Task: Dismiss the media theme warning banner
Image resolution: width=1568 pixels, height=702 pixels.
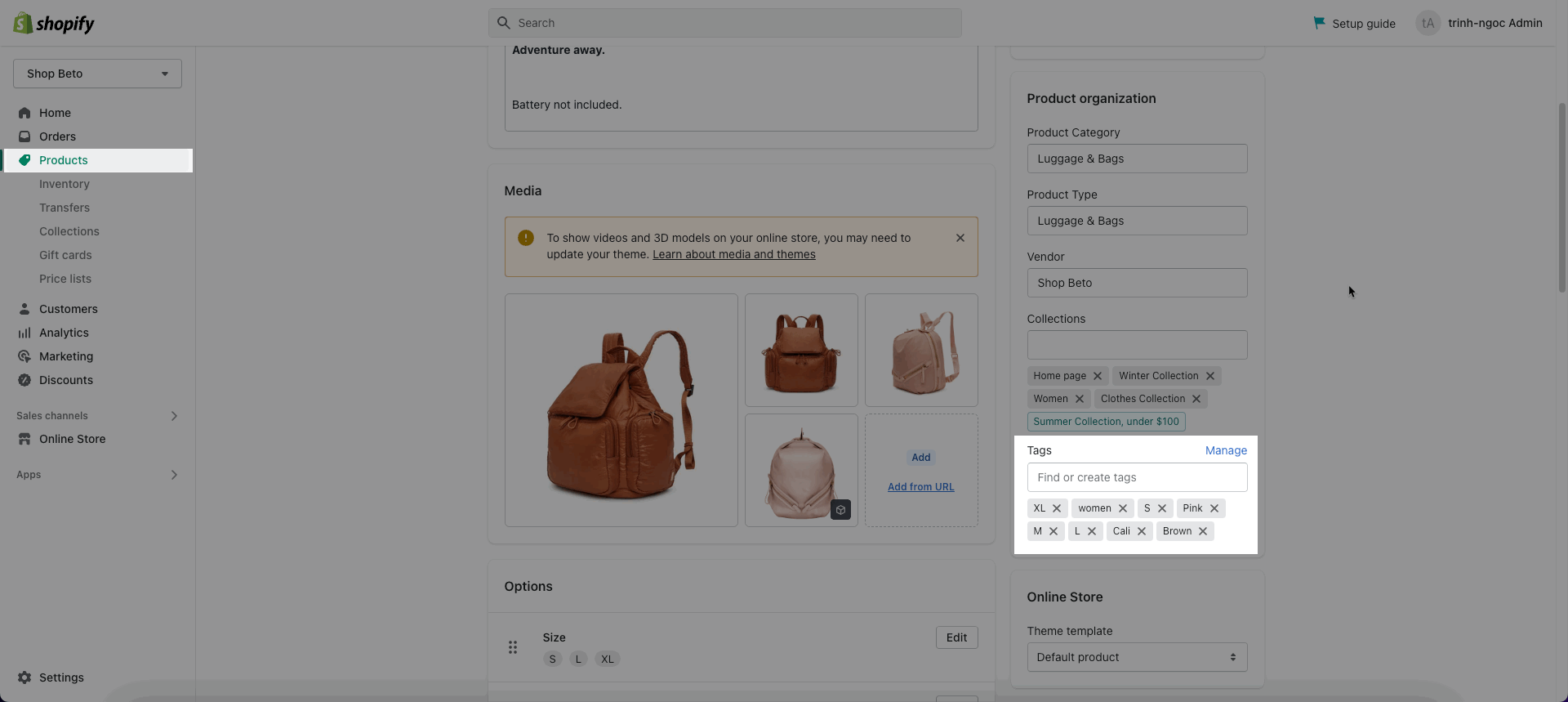Action: 960,238
